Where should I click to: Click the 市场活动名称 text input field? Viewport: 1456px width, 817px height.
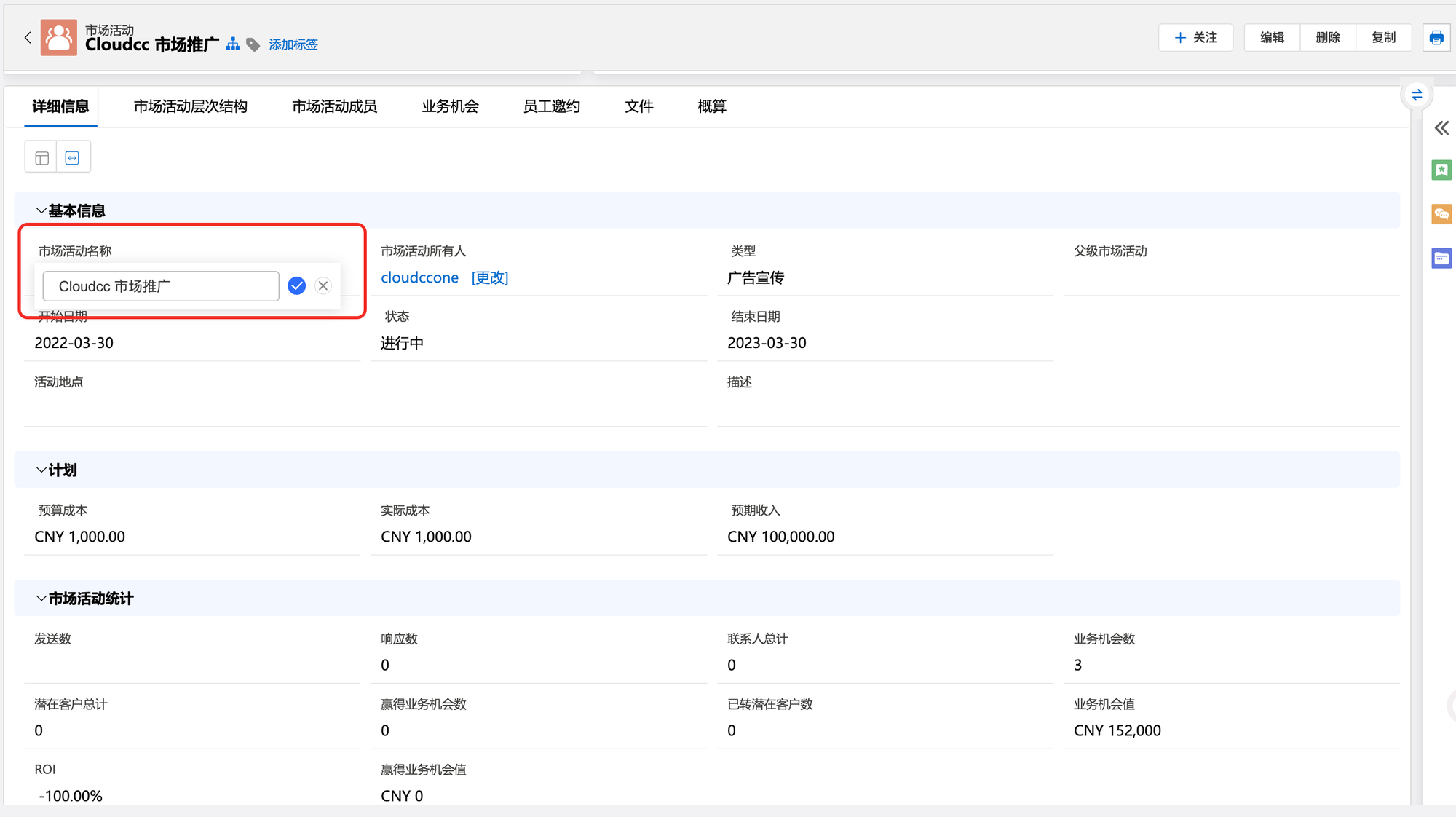point(161,286)
